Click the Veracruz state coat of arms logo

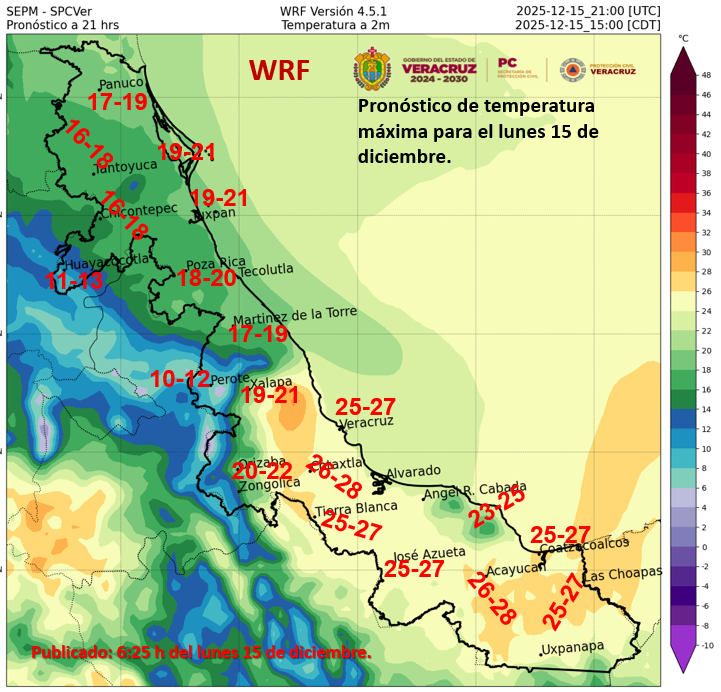(372, 70)
